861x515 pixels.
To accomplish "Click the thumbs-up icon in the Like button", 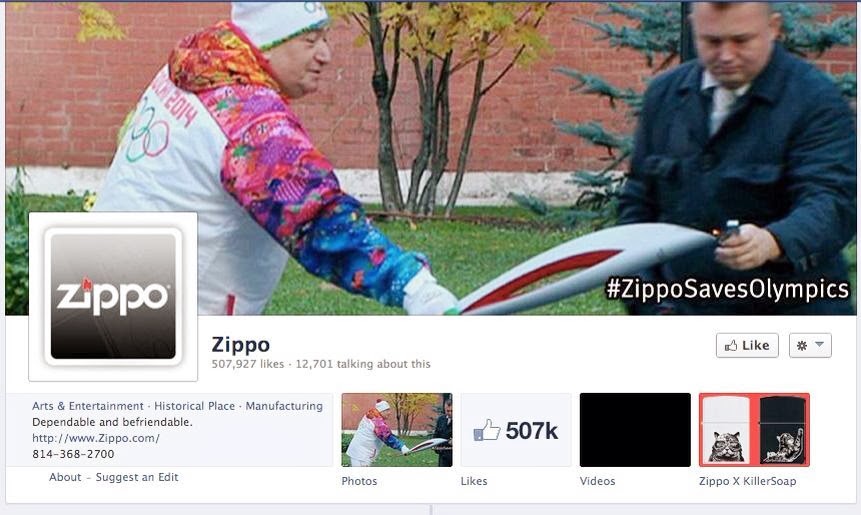I will pos(731,345).
